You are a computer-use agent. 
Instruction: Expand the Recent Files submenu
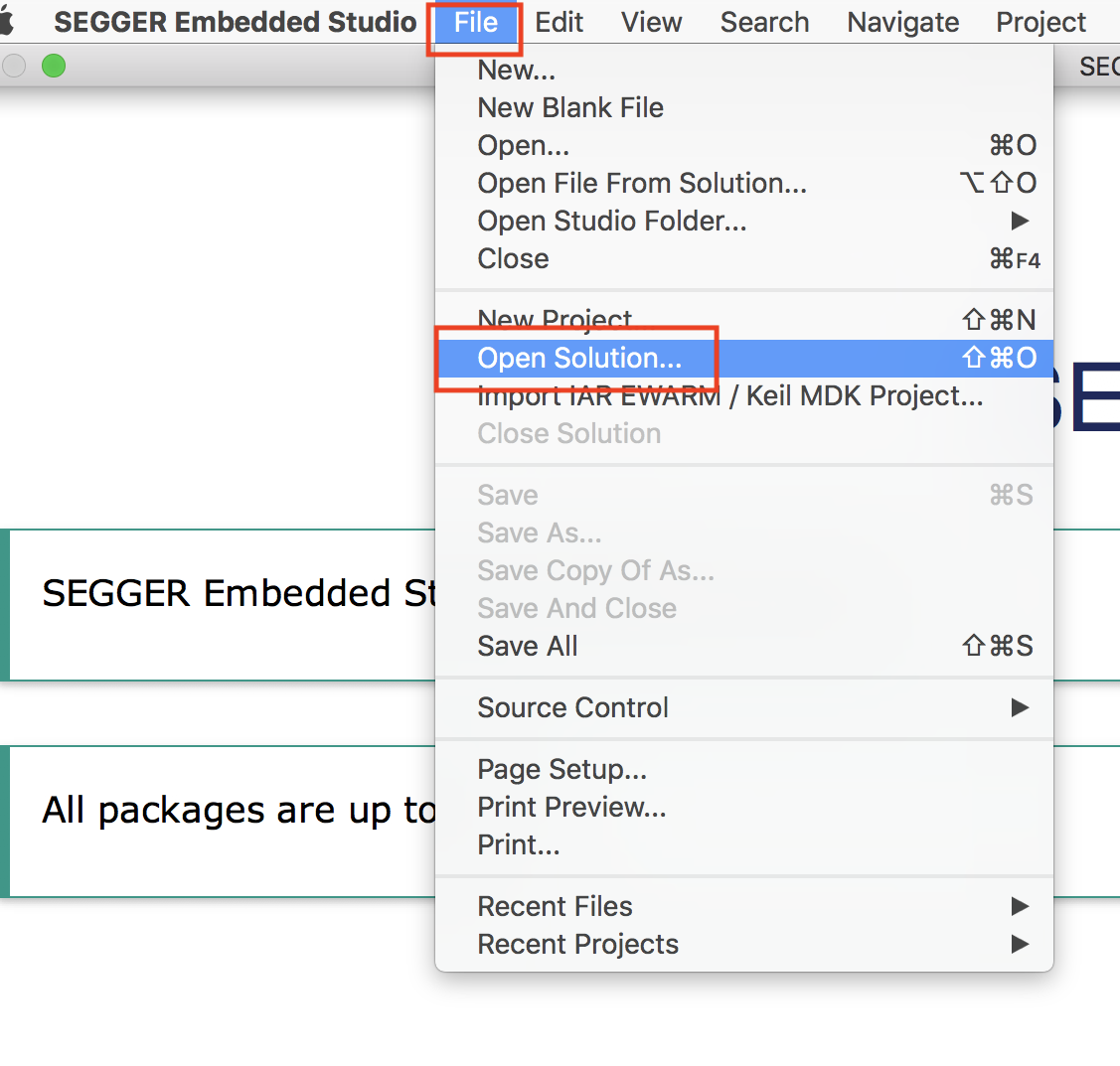pyautogui.click(x=744, y=906)
